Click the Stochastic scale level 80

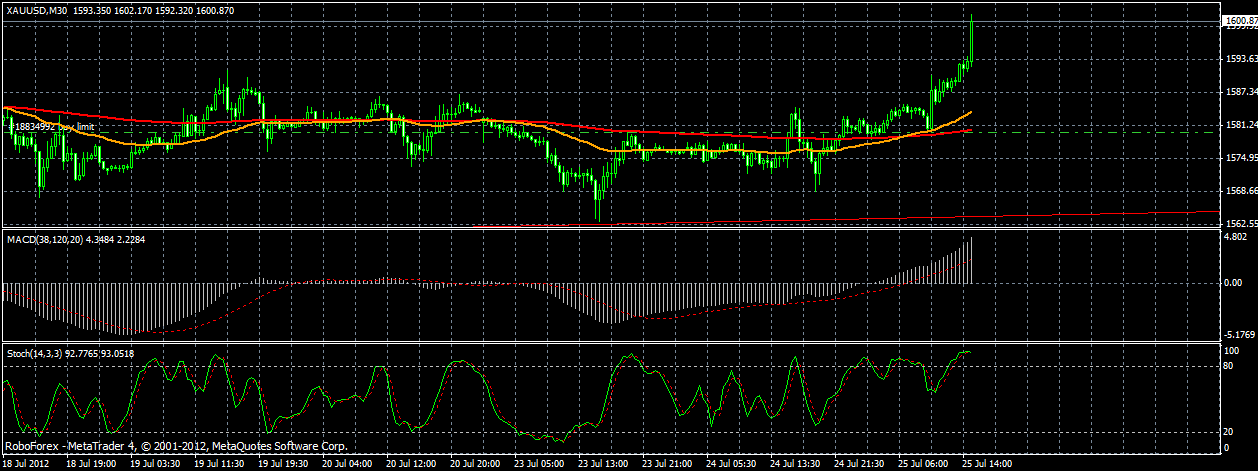tap(1229, 367)
